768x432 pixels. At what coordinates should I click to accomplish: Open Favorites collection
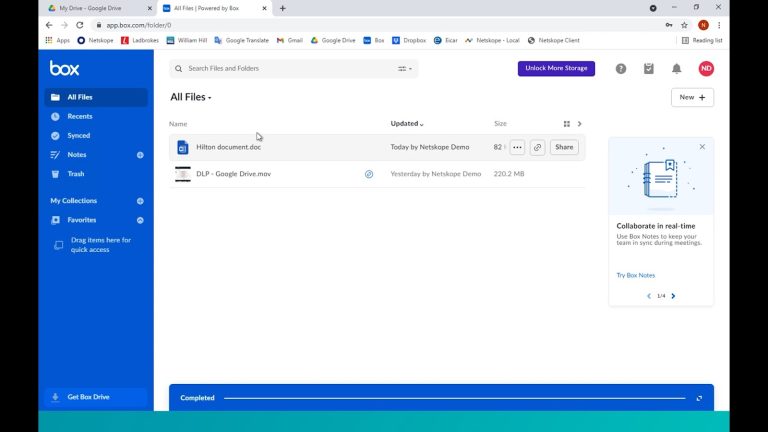tap(81, 220)
